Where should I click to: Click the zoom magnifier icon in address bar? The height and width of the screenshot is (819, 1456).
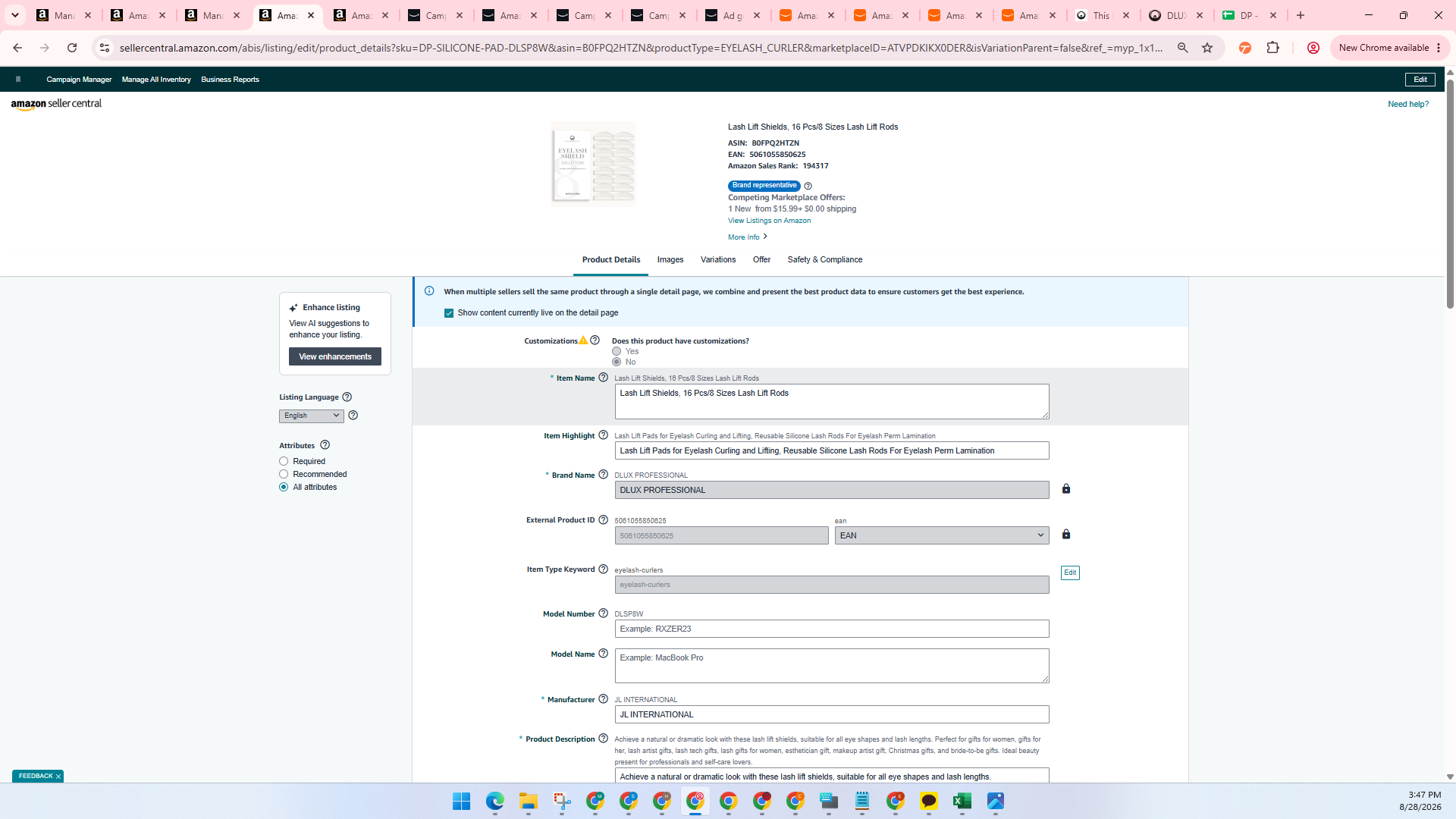(1183, 48)
